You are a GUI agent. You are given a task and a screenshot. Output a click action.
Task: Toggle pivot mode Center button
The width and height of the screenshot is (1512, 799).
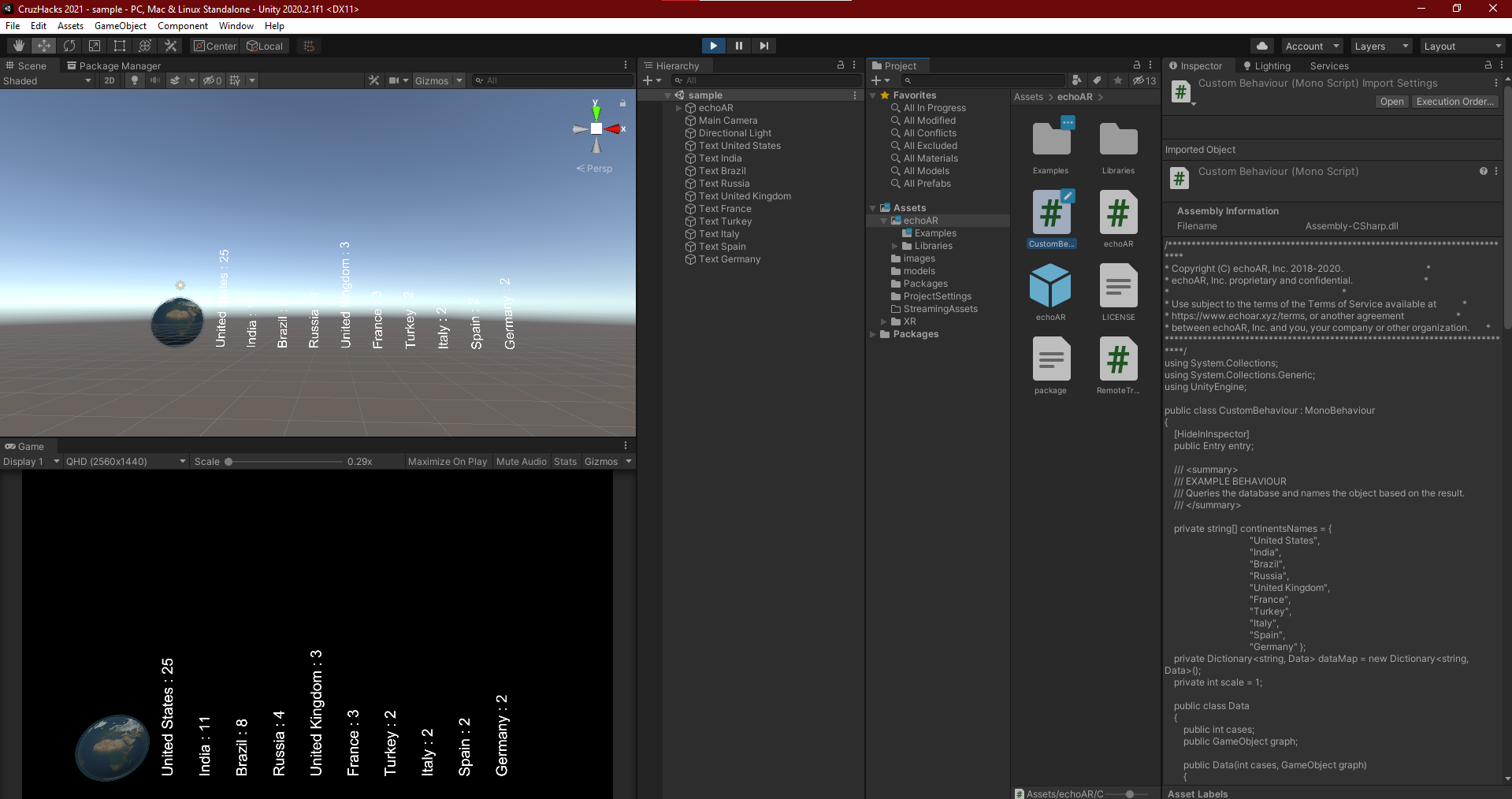tap(215, 46)
